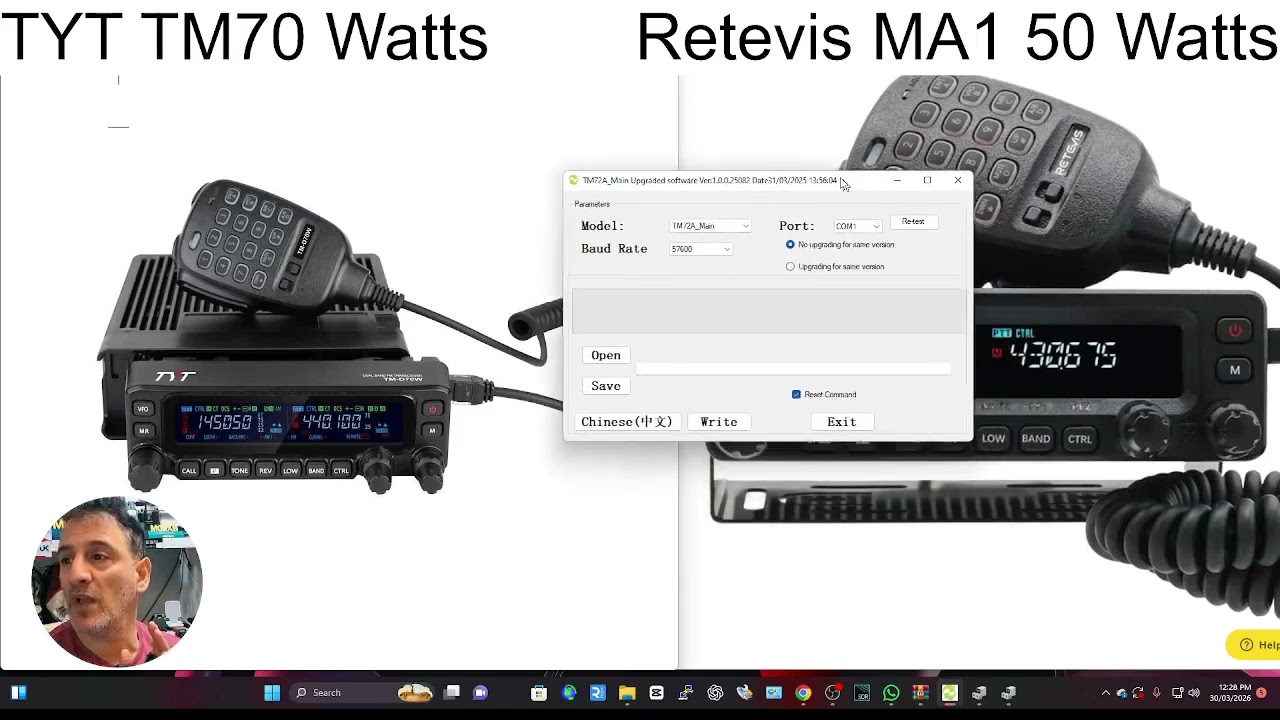Click the Open button
The height and width of the screenshot is (720, 1280).
pos(605,355)
